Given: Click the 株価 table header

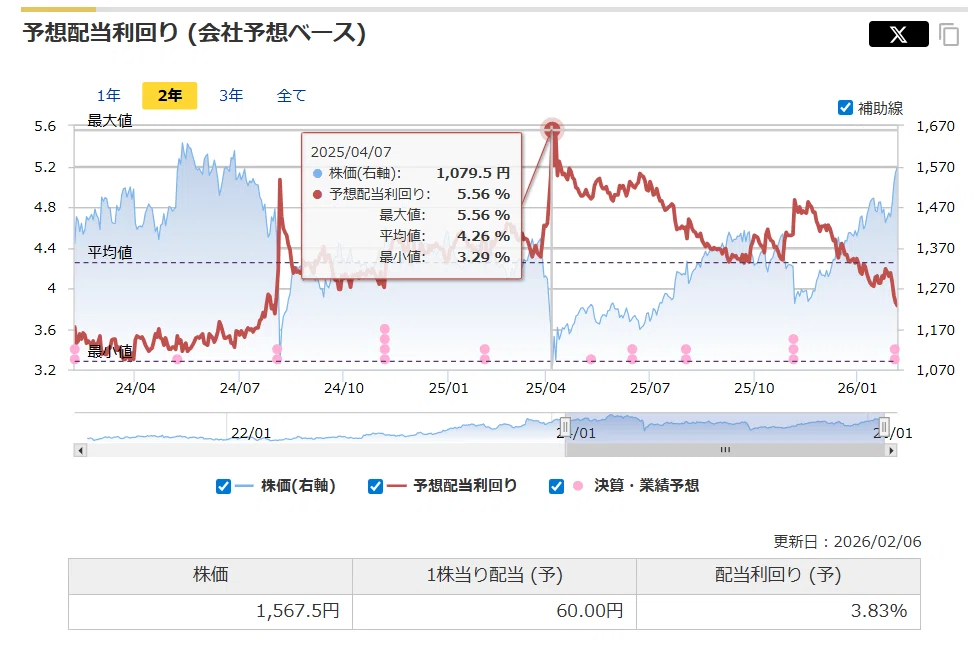Looking at the screenshot, I should 210,575.
